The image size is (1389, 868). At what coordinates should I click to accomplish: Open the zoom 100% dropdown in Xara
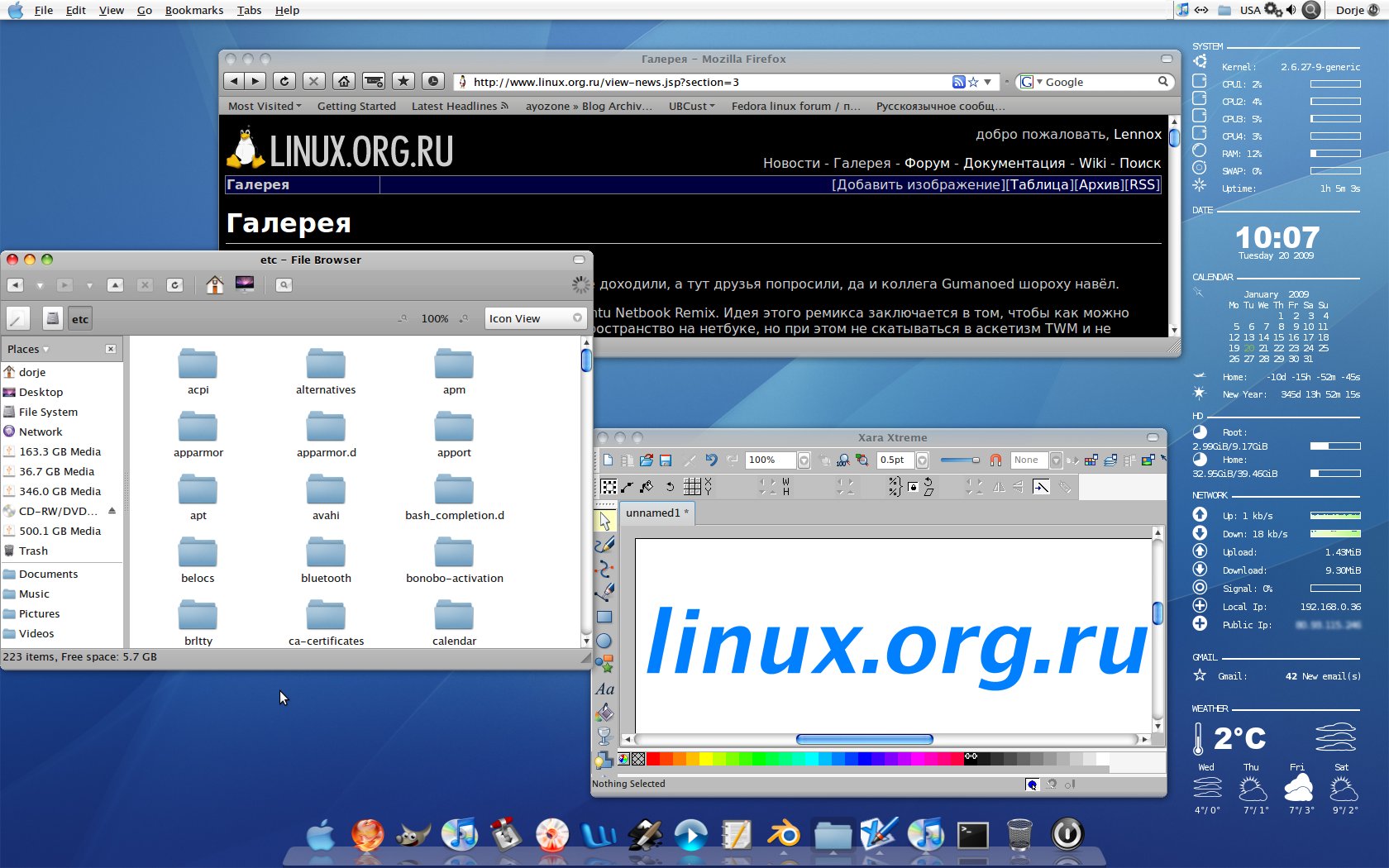click(804, 460)
